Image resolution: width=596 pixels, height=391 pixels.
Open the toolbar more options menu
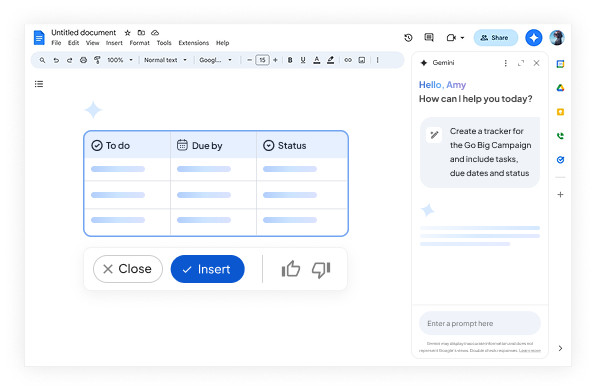point(377,60)
